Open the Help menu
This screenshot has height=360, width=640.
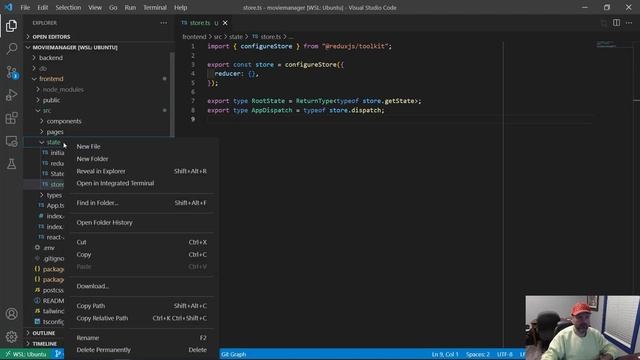click(180, 7)
